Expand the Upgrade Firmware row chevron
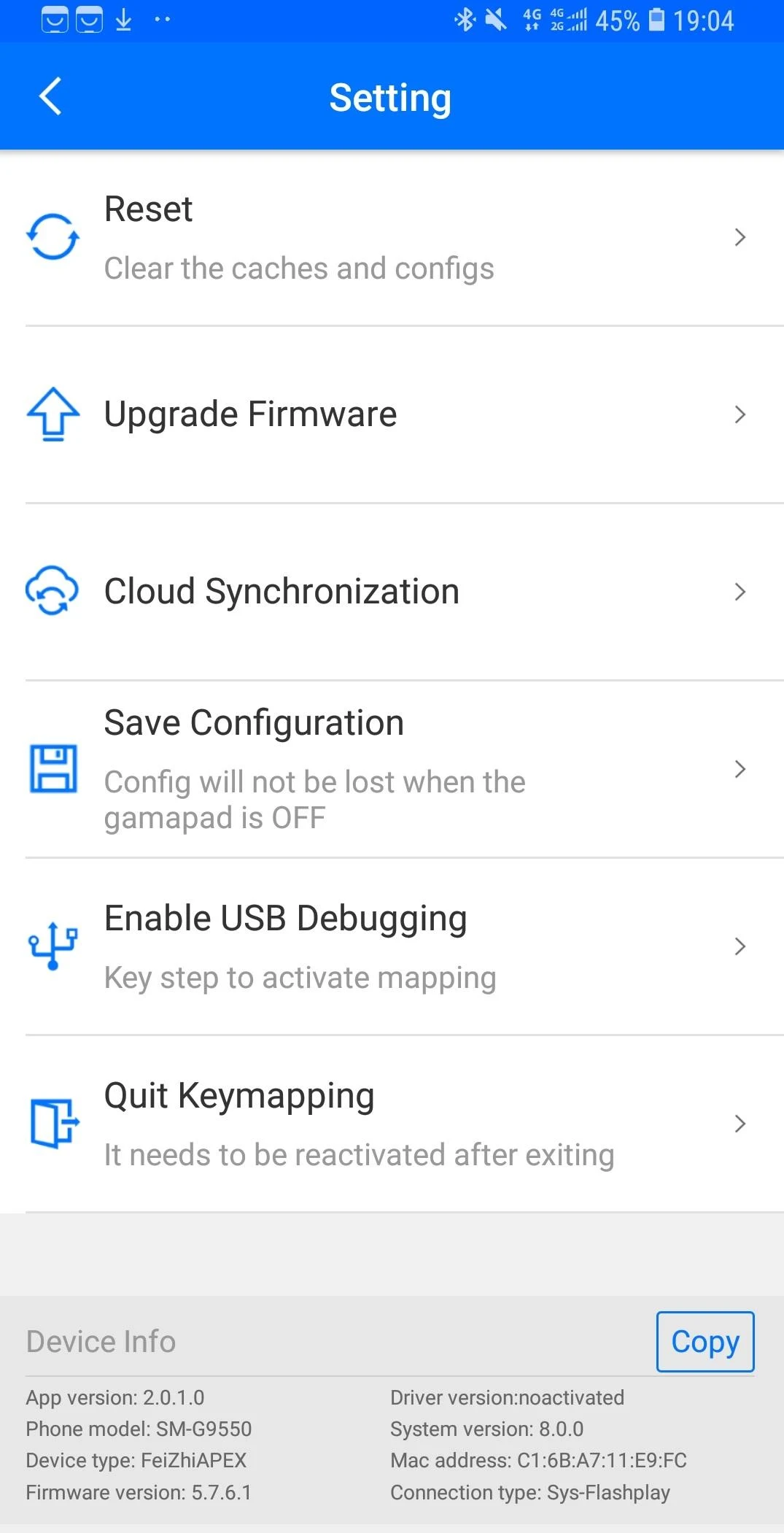 tap(740, 414)
